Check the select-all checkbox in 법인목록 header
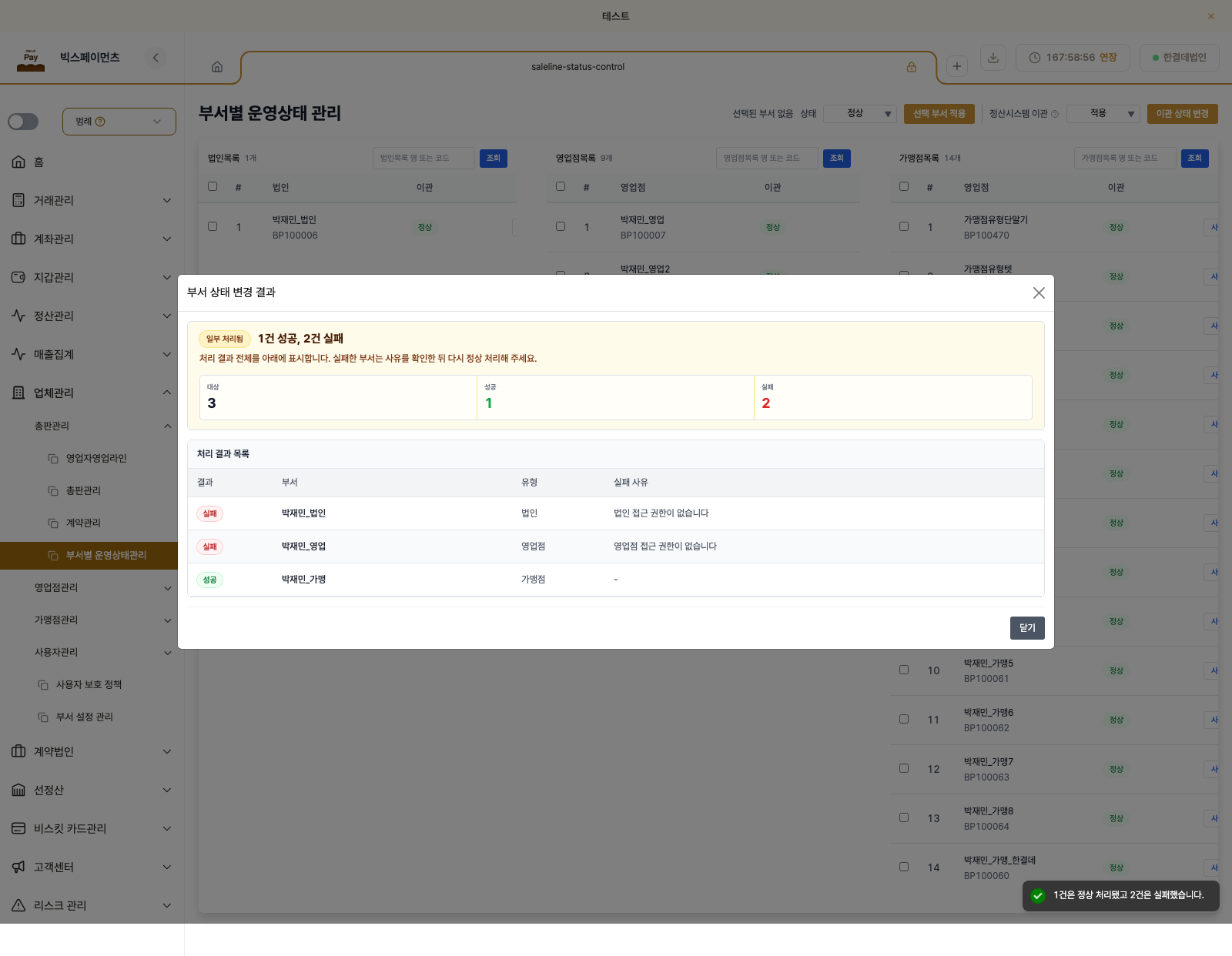 click(213, 186)
